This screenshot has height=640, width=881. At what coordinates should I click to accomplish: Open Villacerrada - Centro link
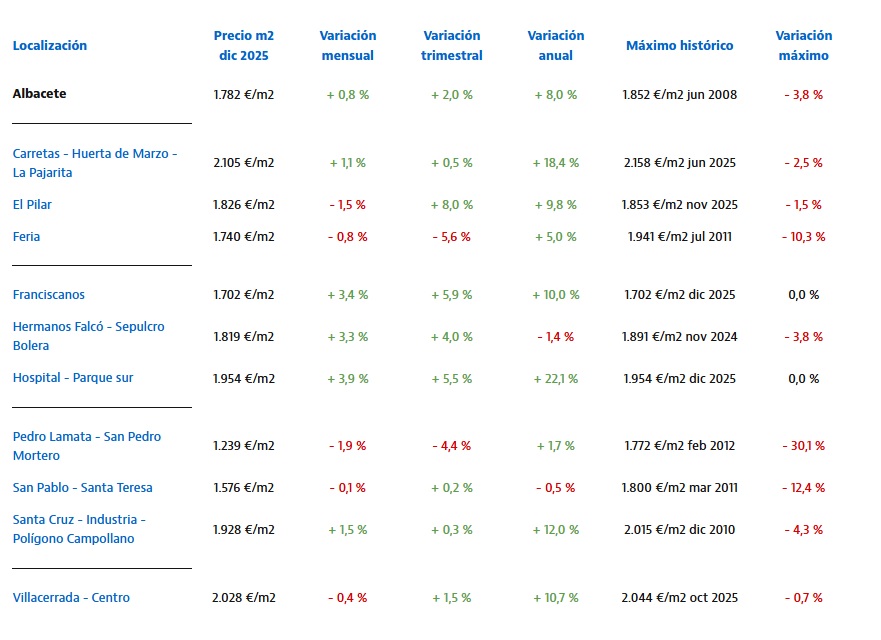(71, 598)
